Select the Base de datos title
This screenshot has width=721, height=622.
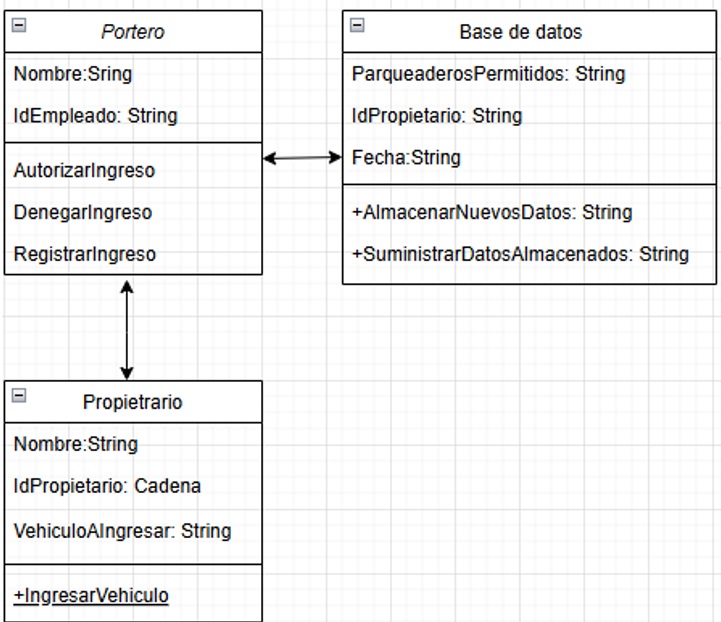[521, 32]
